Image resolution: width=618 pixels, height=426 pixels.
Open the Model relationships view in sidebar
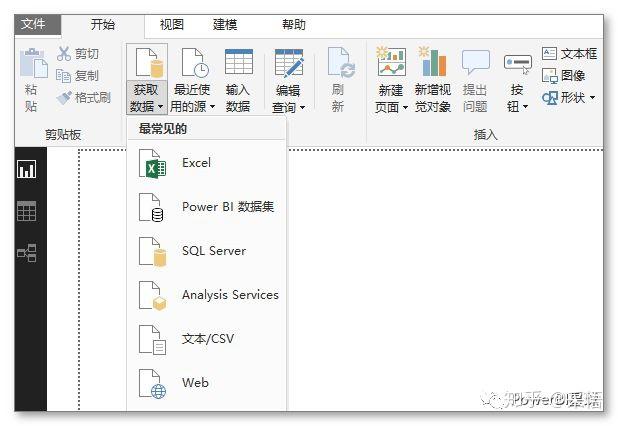pyautogui.click(x=26, y=253)
